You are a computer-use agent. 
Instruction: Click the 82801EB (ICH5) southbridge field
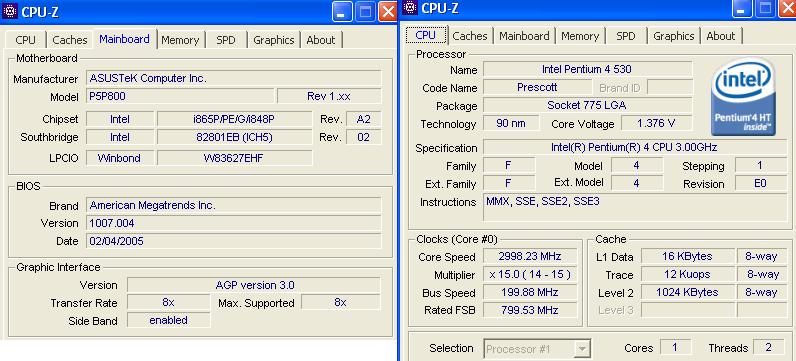tap(235, 137)
